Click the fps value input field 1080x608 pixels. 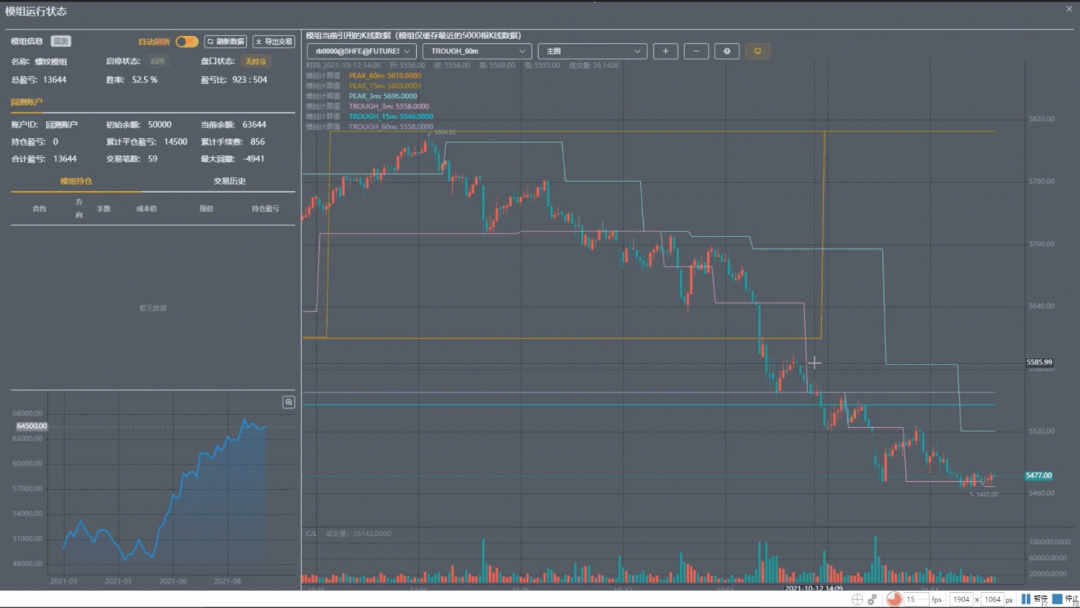912,599
